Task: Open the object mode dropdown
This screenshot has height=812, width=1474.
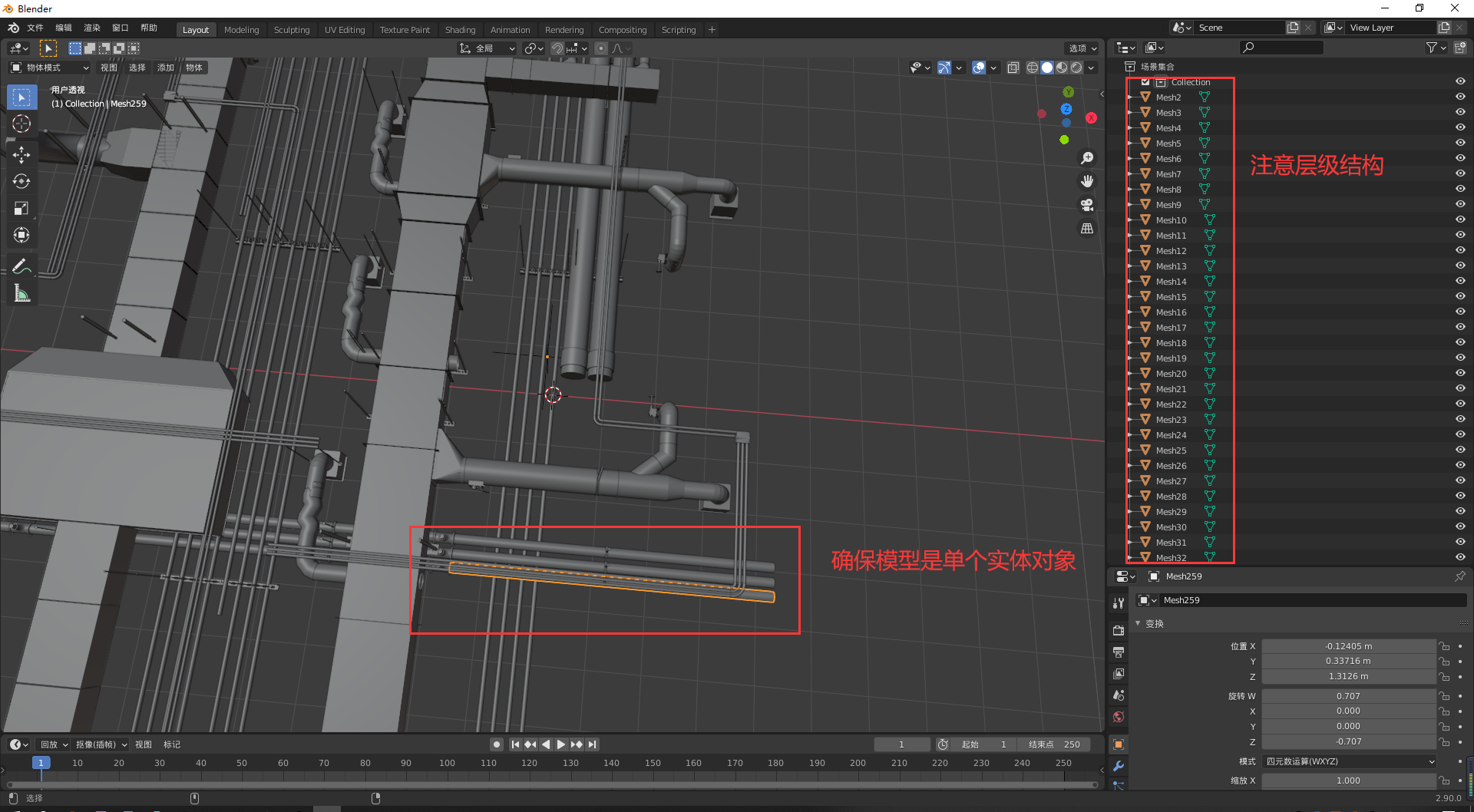Action: (49, 68)
